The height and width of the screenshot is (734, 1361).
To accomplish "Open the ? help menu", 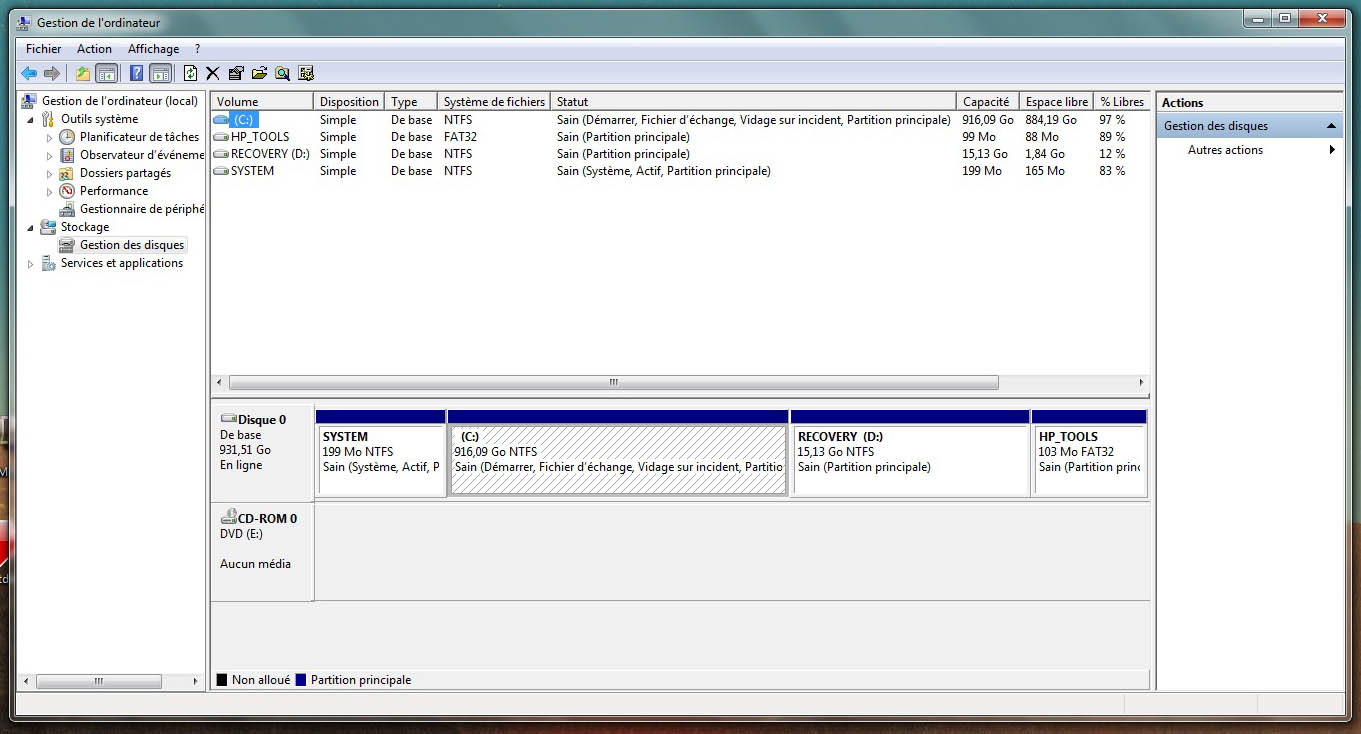I will pyautogui.click(x=197, y=49).
